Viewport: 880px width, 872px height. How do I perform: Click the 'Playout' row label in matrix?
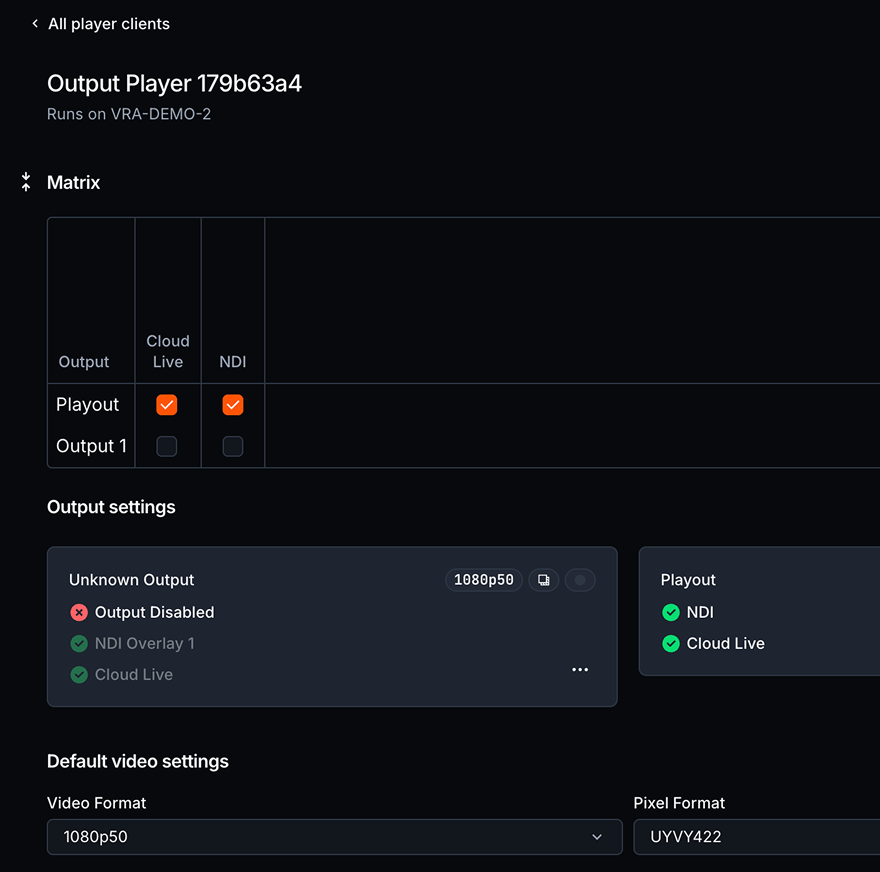[x=88, y=405]
